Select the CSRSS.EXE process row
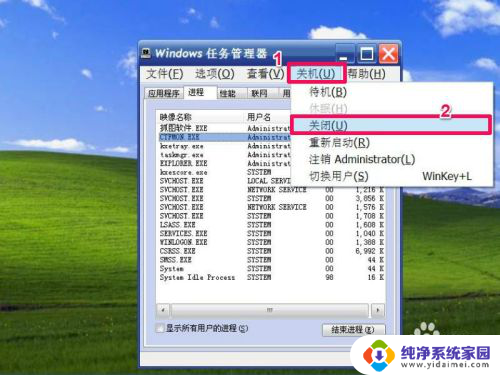The width and height of the screenshot is (500, 375). (271, 251)
